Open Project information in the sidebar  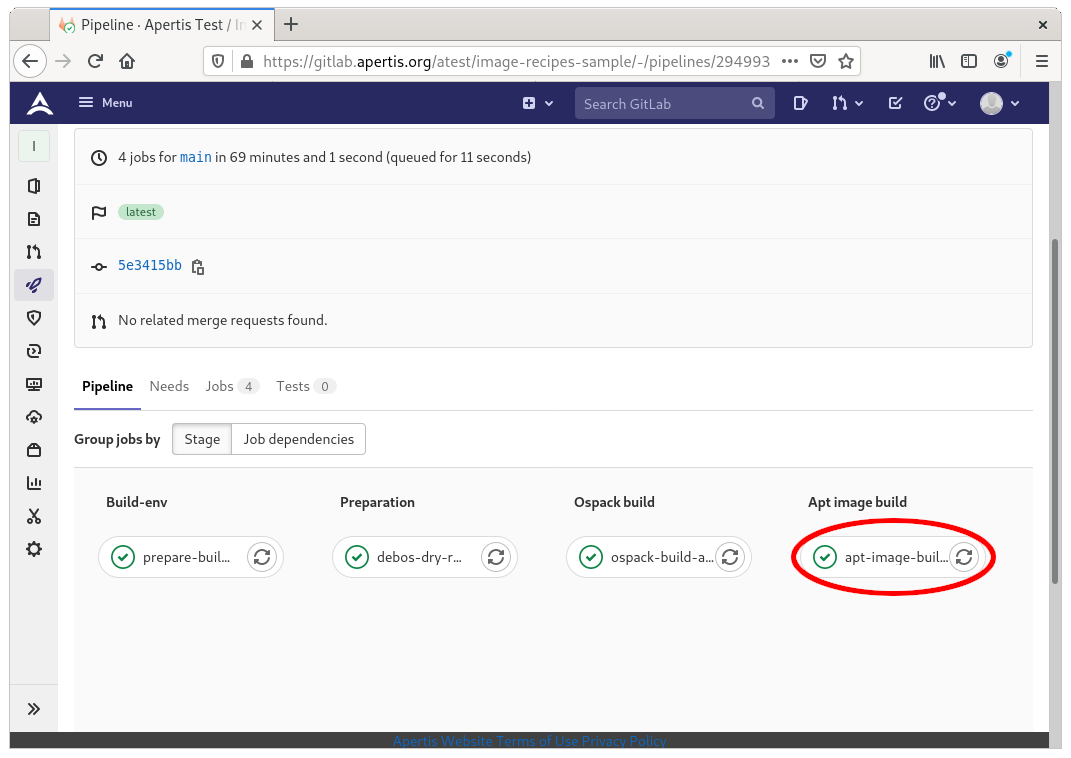point(33,186)
